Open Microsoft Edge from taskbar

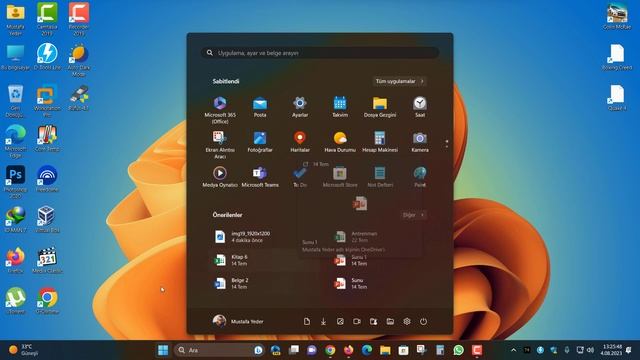367,350
